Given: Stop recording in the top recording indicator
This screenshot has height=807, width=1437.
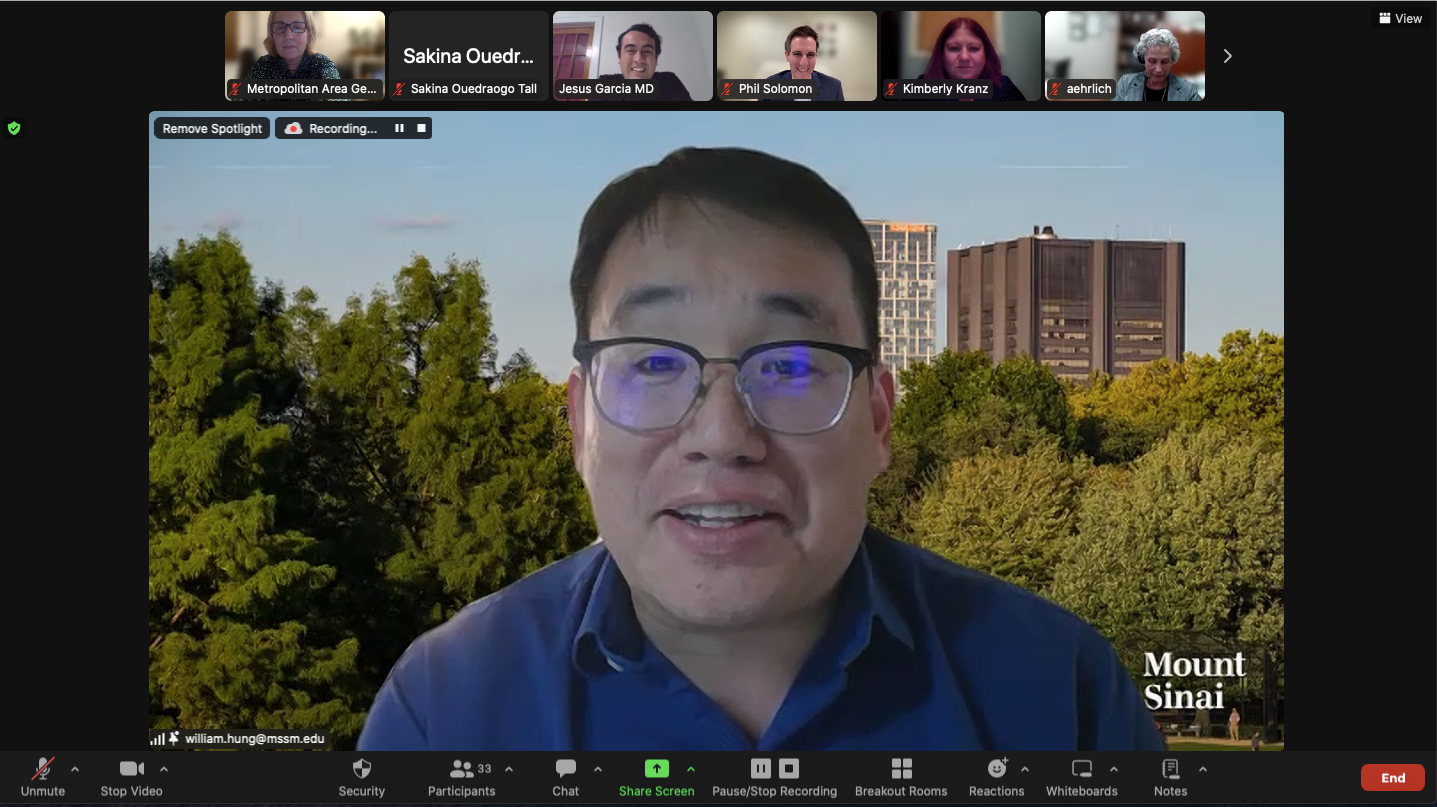Looking at the screenshot, I should point(421,128).
